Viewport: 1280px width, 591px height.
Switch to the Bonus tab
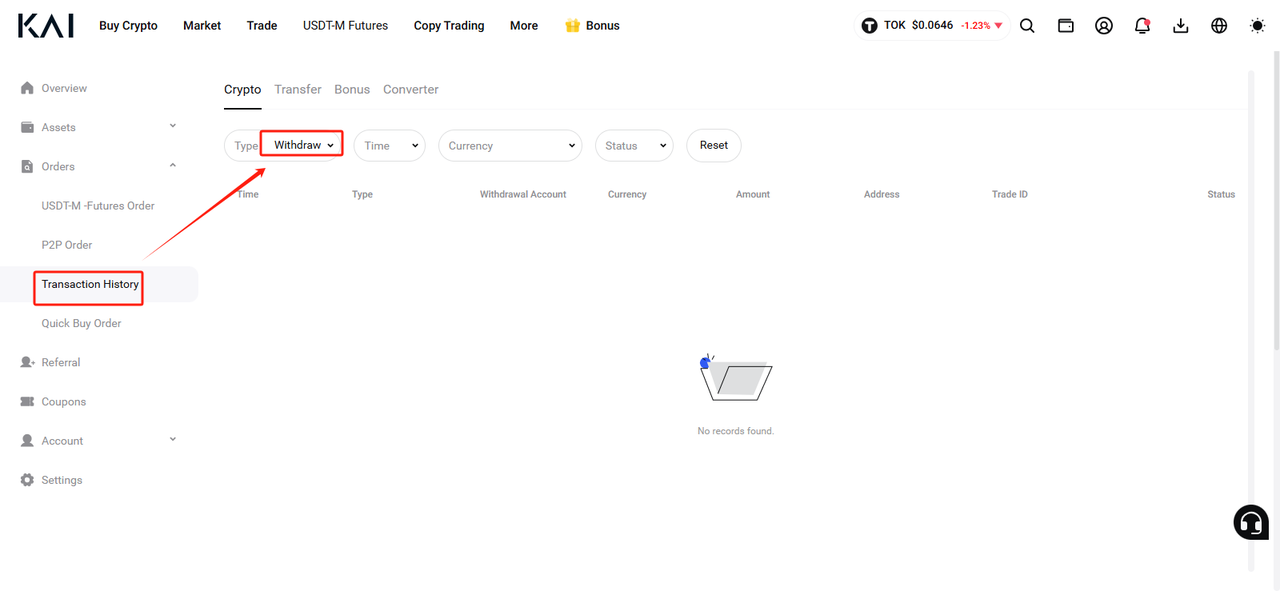click(x=352, y=89)
